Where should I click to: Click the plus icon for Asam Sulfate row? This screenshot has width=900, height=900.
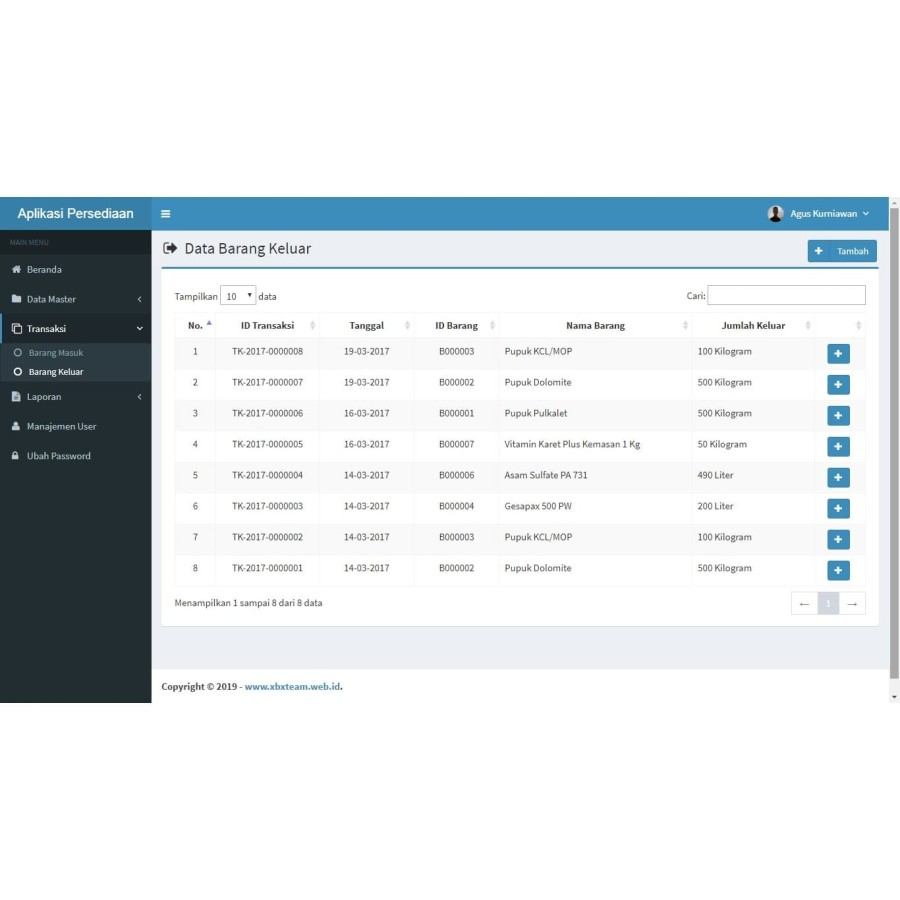(838, 477)
